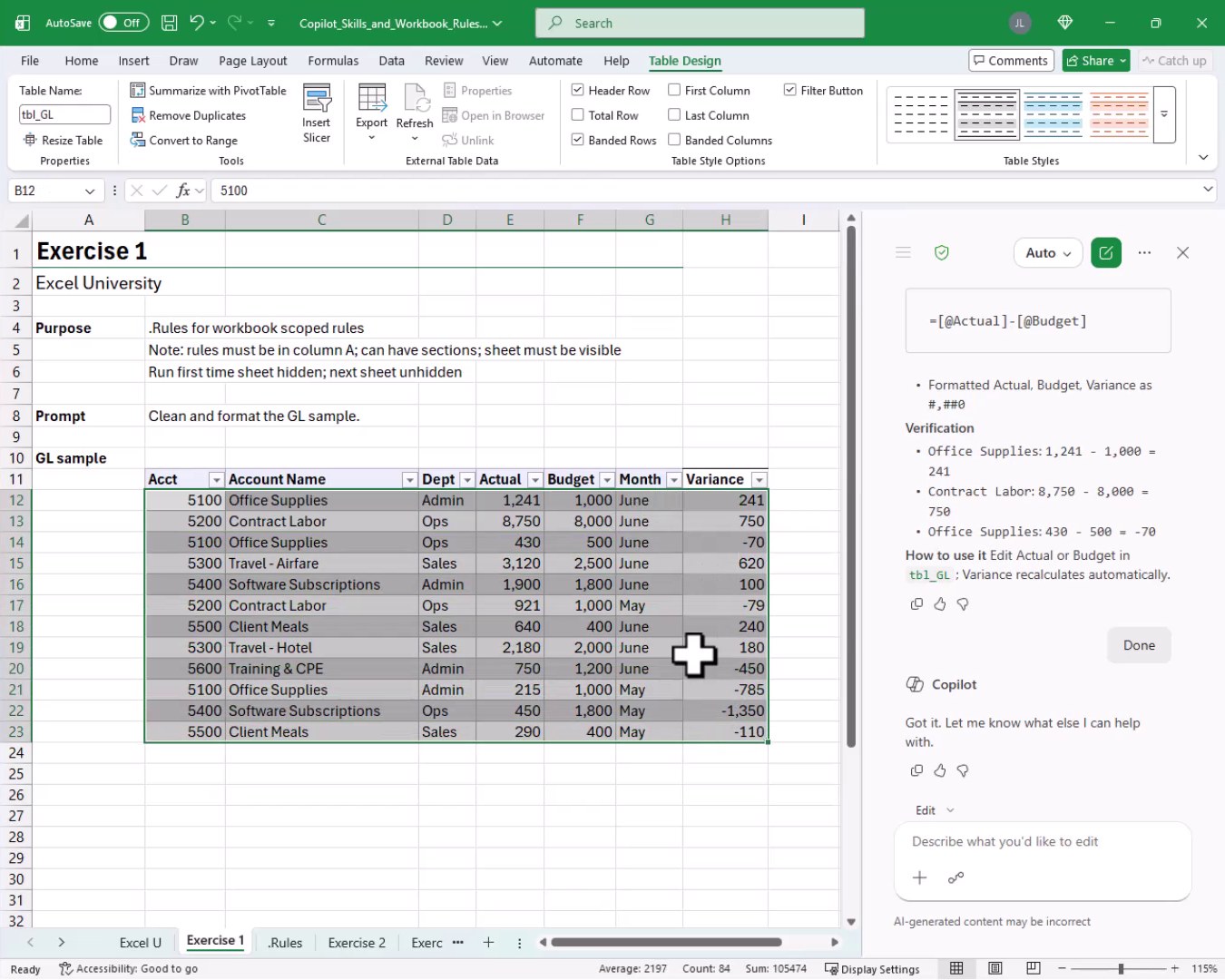Open Month column filter dropdown
This screenshot has width=1225, height=980.
point(673,479)
